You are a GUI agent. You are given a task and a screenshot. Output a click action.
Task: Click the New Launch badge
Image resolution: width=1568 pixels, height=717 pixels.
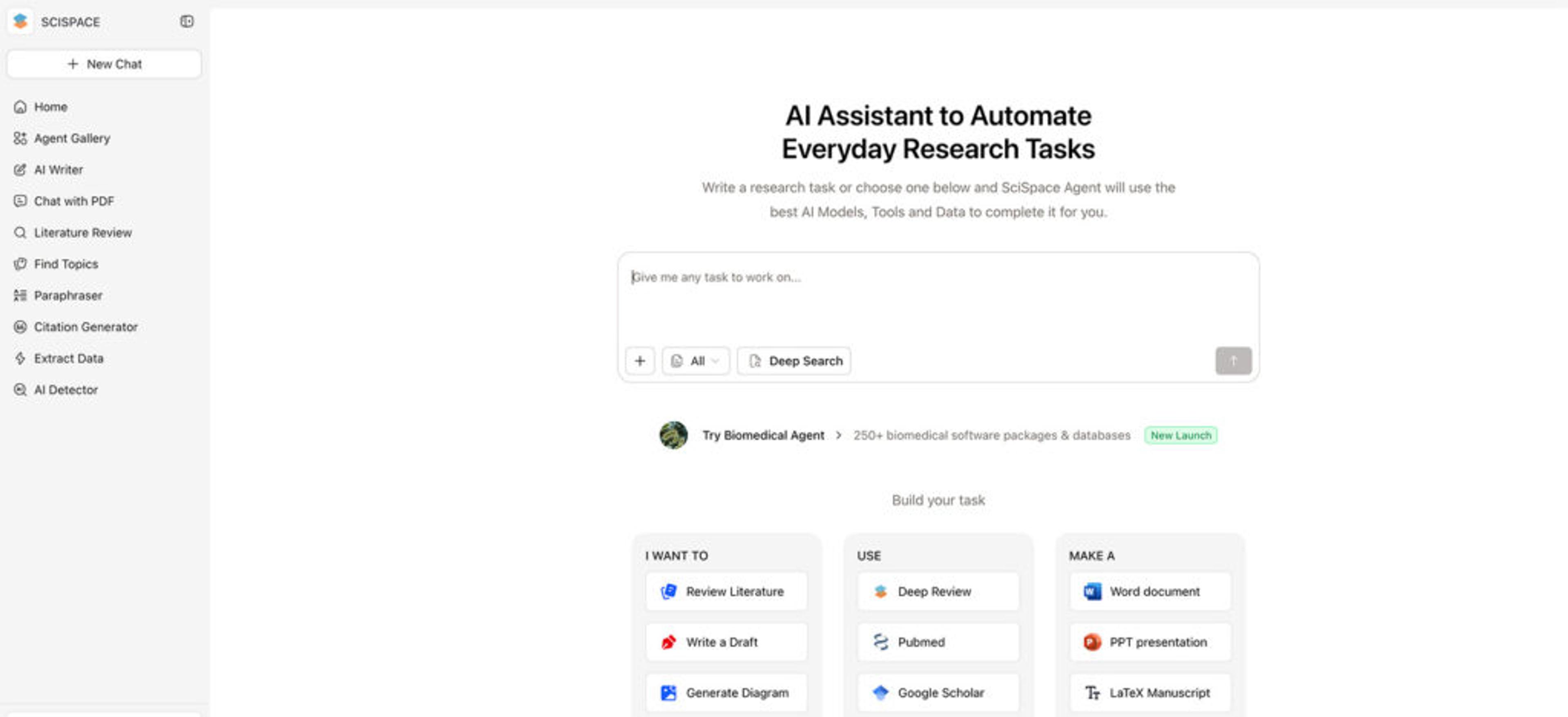coord(1180,435)
